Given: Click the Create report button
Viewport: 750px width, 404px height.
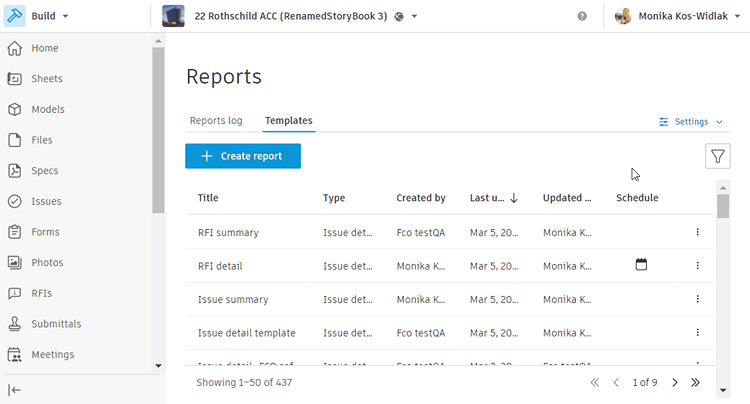Looking at the screenshot, I should (243, 156).
